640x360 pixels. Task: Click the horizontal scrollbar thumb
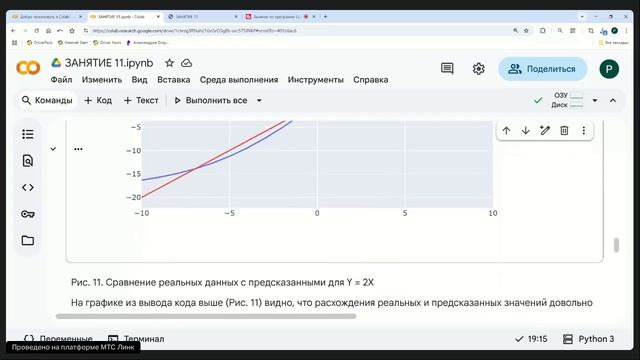click(x=206, y=316)
